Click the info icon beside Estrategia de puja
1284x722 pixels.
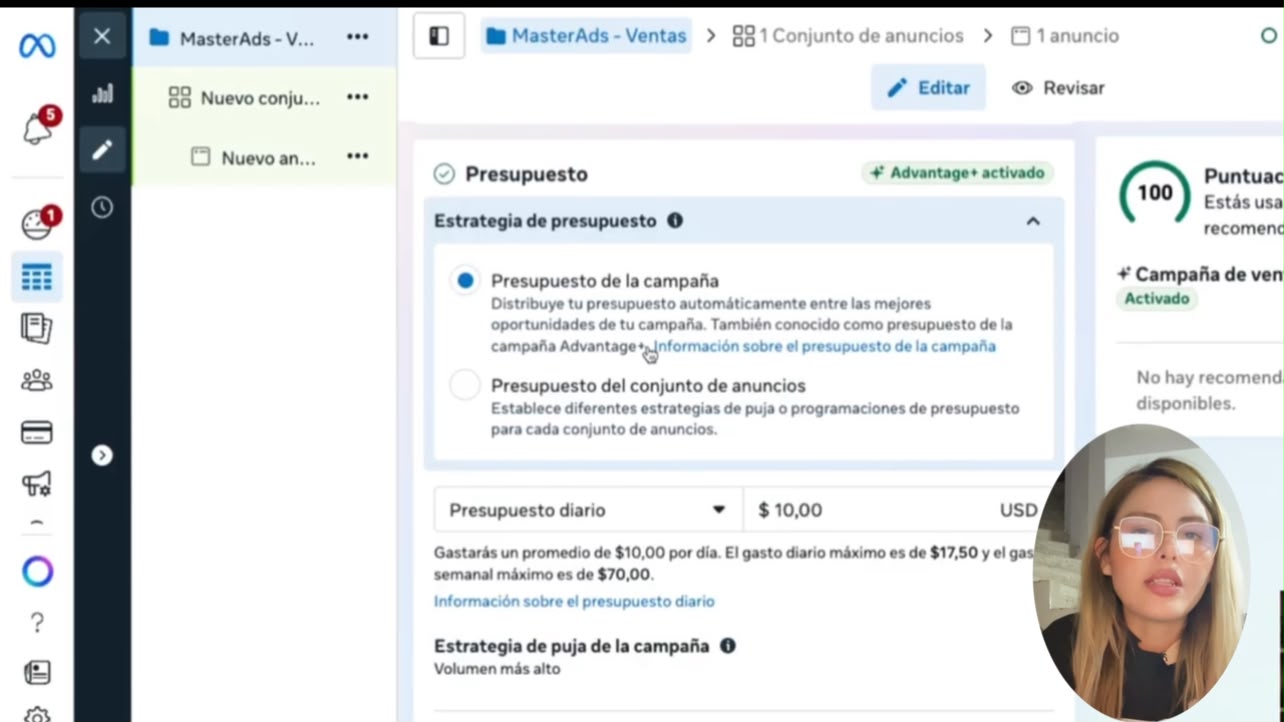[728, 646]
